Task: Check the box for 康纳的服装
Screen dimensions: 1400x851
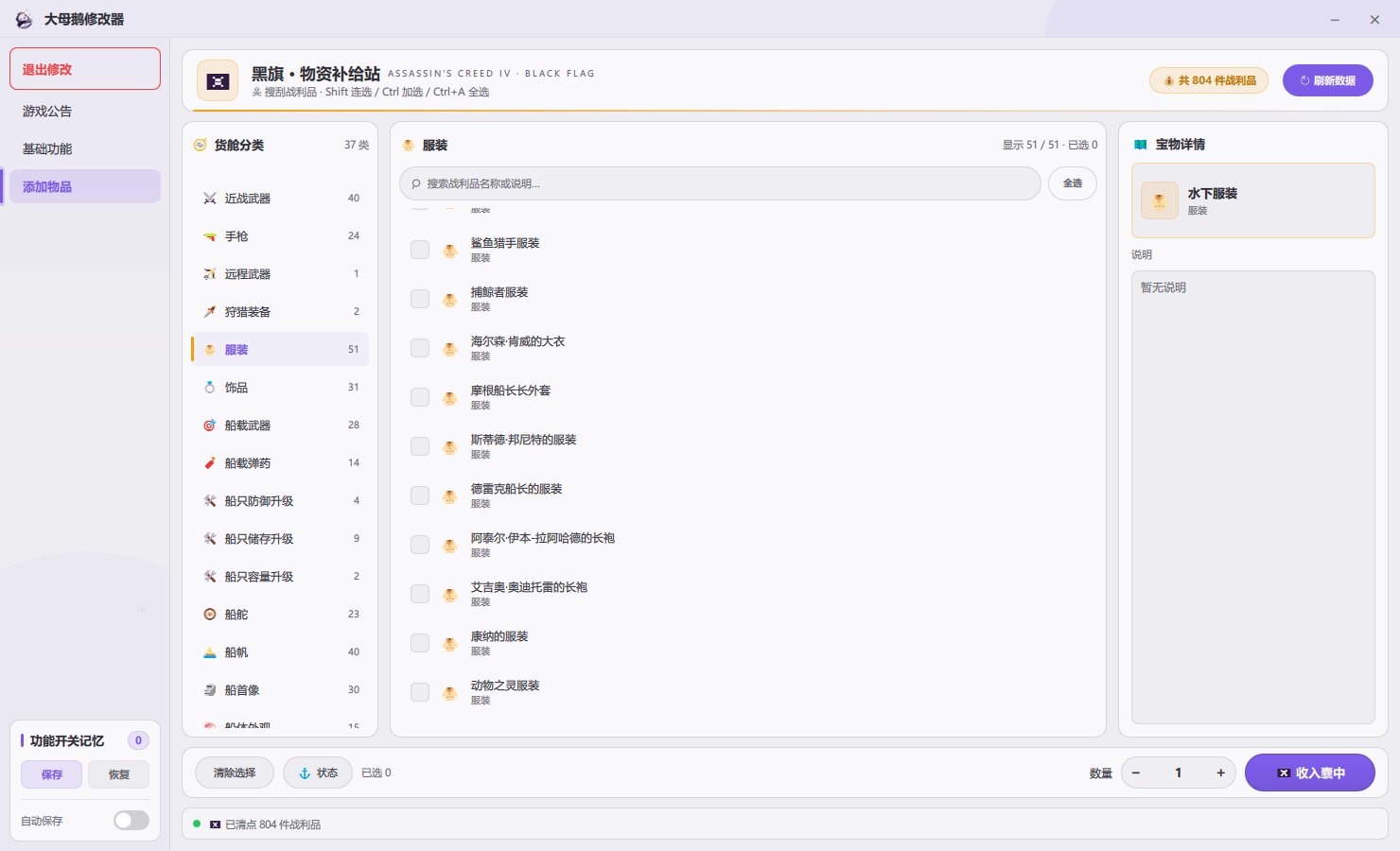Action: click(x=420, y=643)
